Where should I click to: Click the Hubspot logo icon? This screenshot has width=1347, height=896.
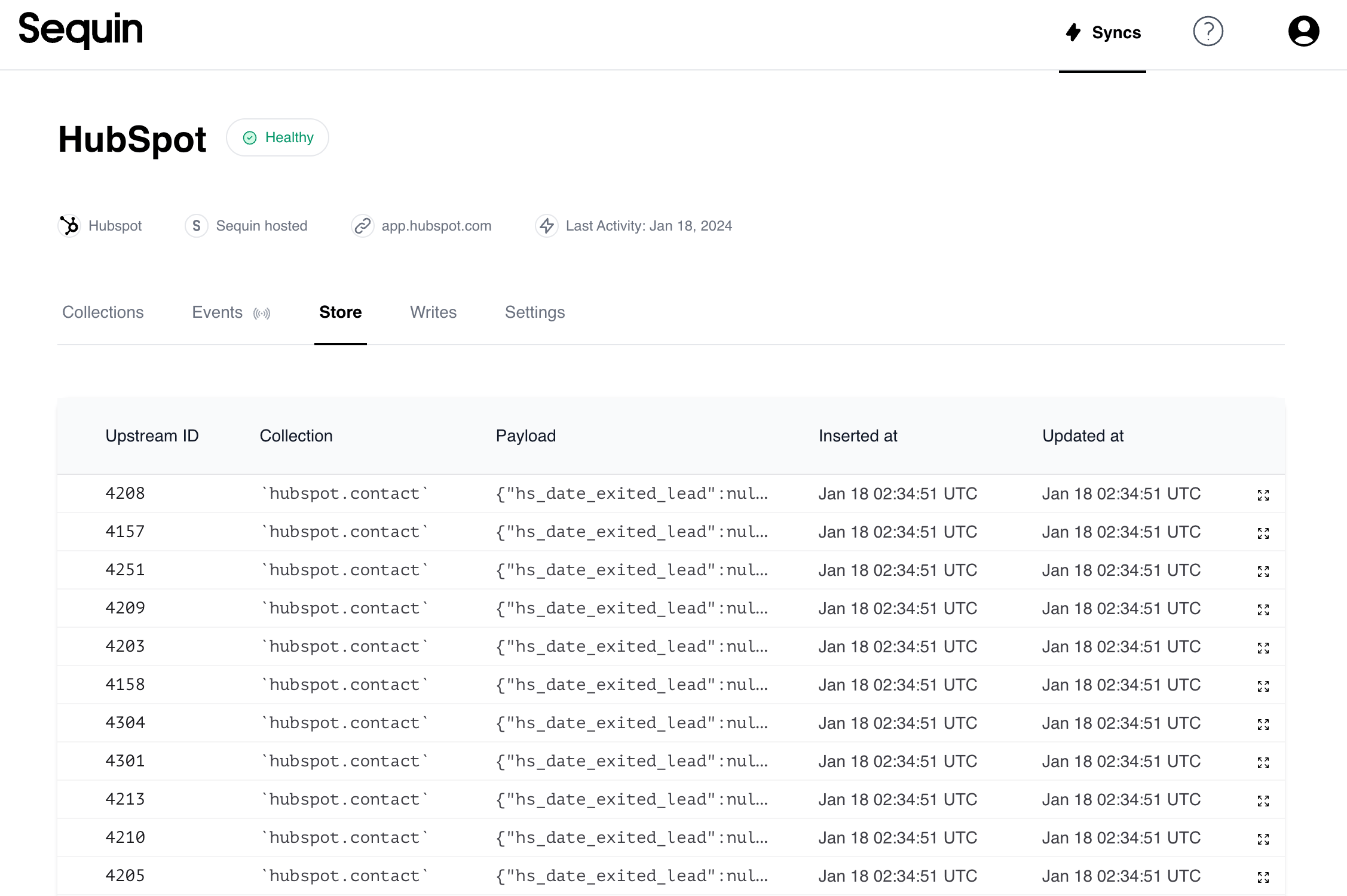tap(69, 226)
